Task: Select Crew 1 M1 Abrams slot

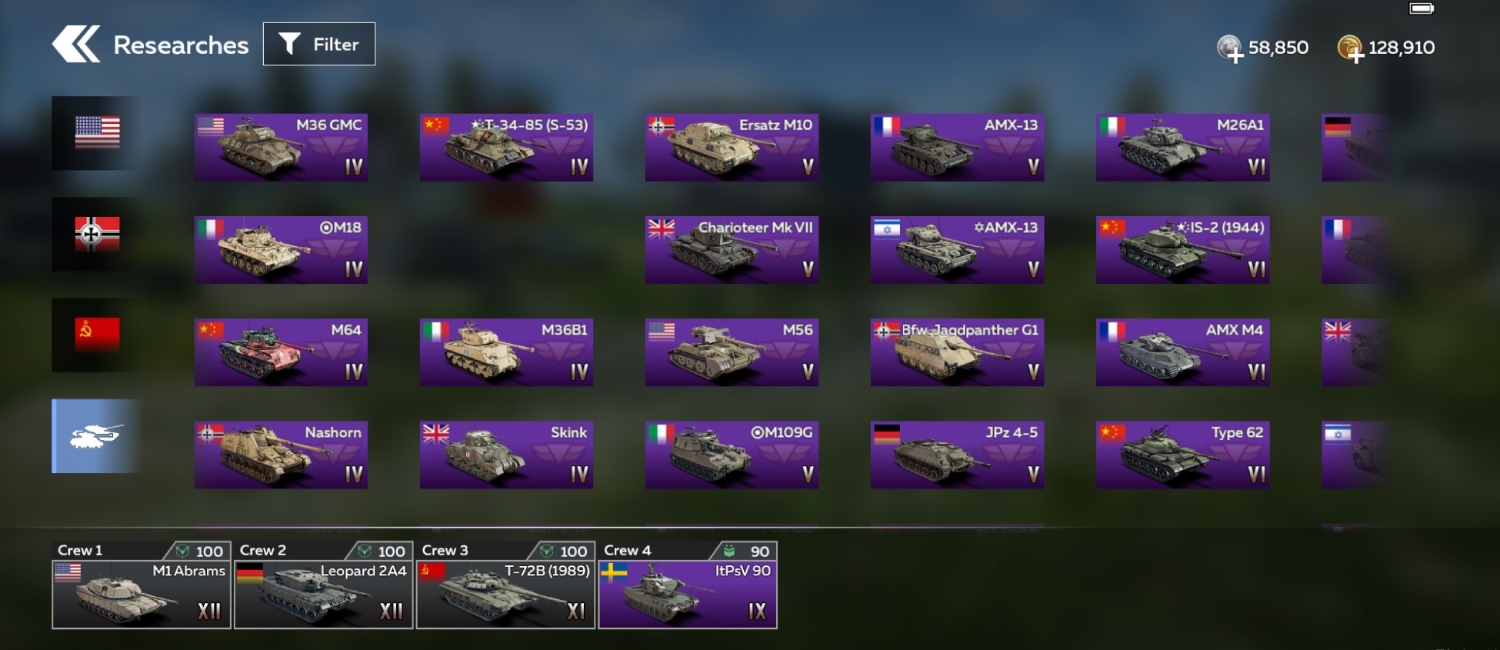Action: tap(141, 585)
